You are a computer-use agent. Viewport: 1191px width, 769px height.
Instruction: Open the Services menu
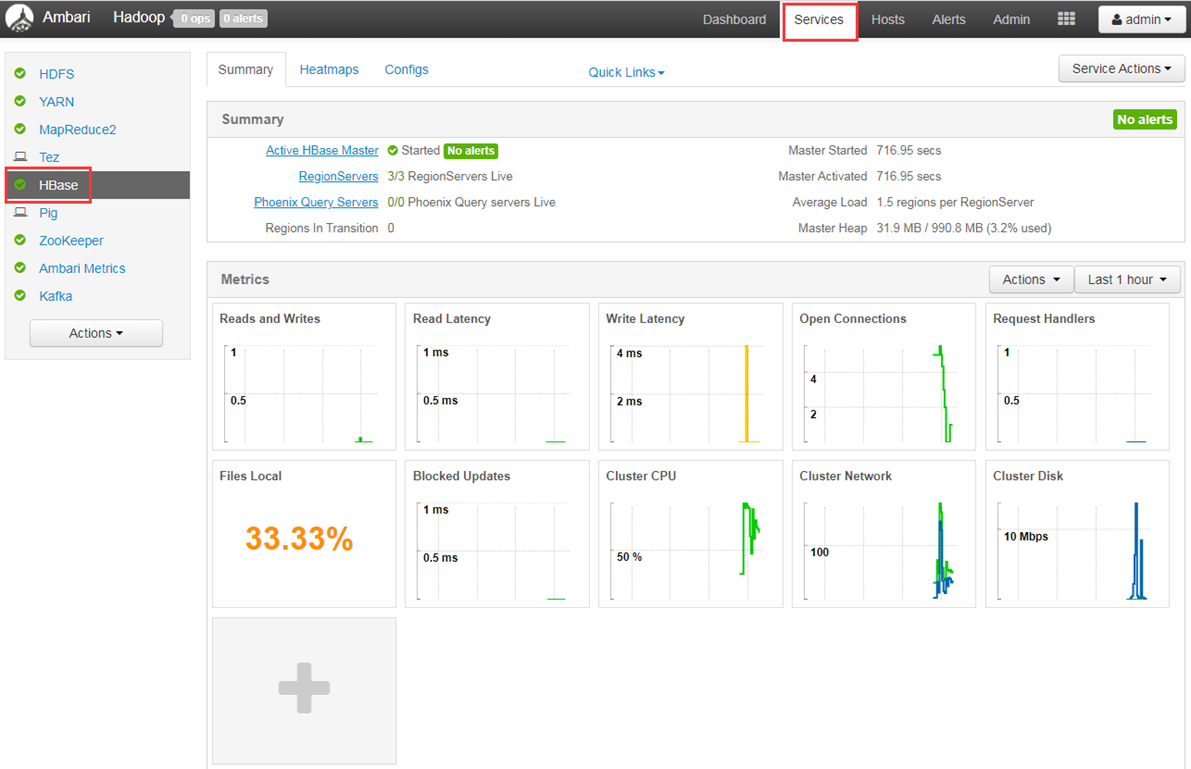click(x=819, y=20)
